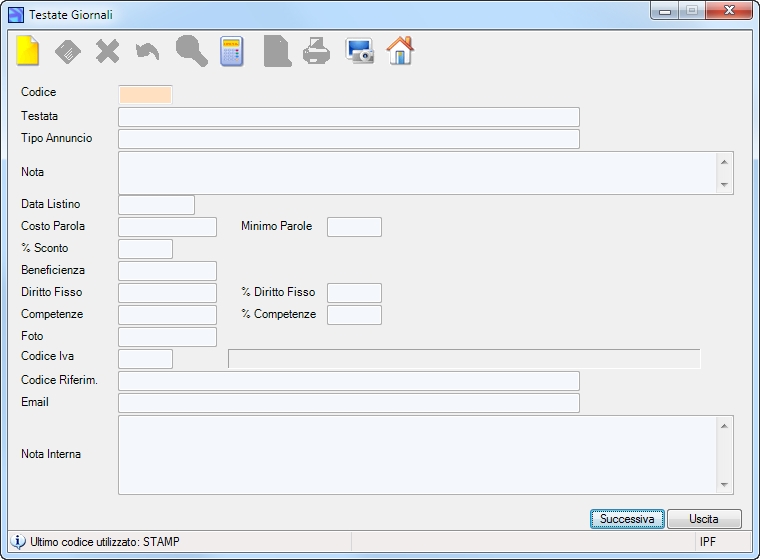Screen dimensions: 760x560
Task: Click the gray page preview icon
Action: [x=277, y=51]
